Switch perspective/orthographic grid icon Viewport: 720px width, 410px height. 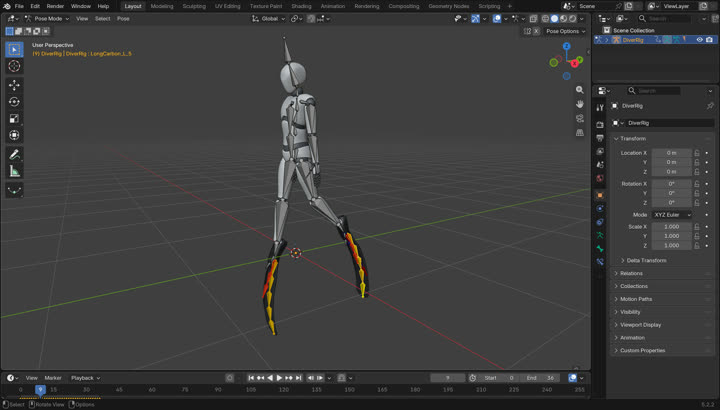pyautogui.click(x=580, y=133)
